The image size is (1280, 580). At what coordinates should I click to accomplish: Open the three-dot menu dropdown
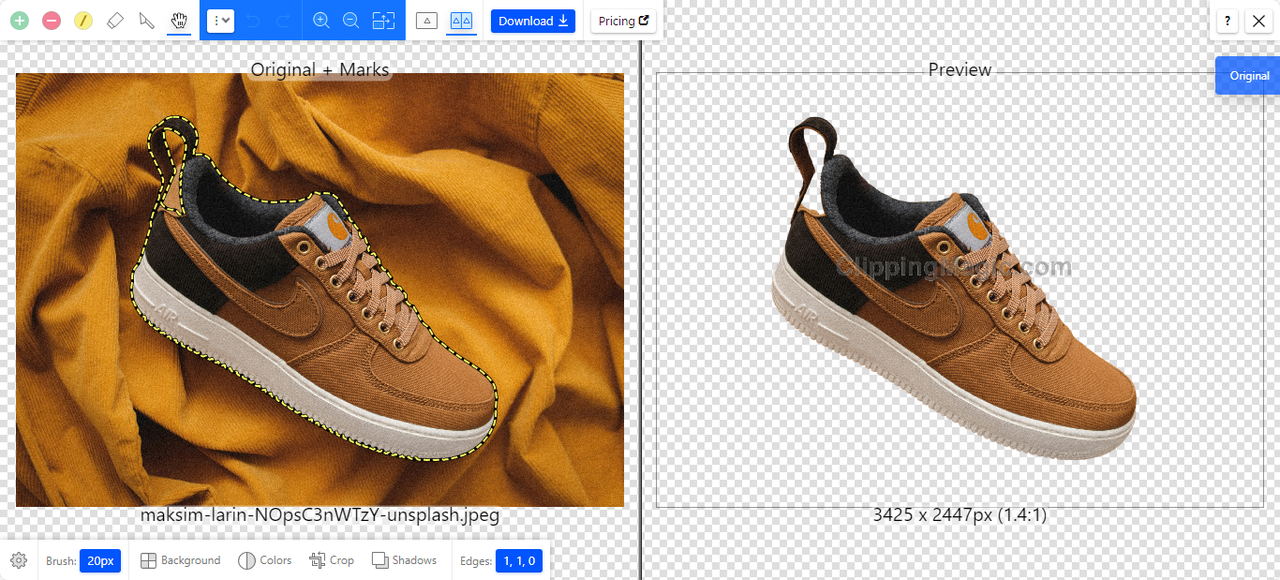221,20
